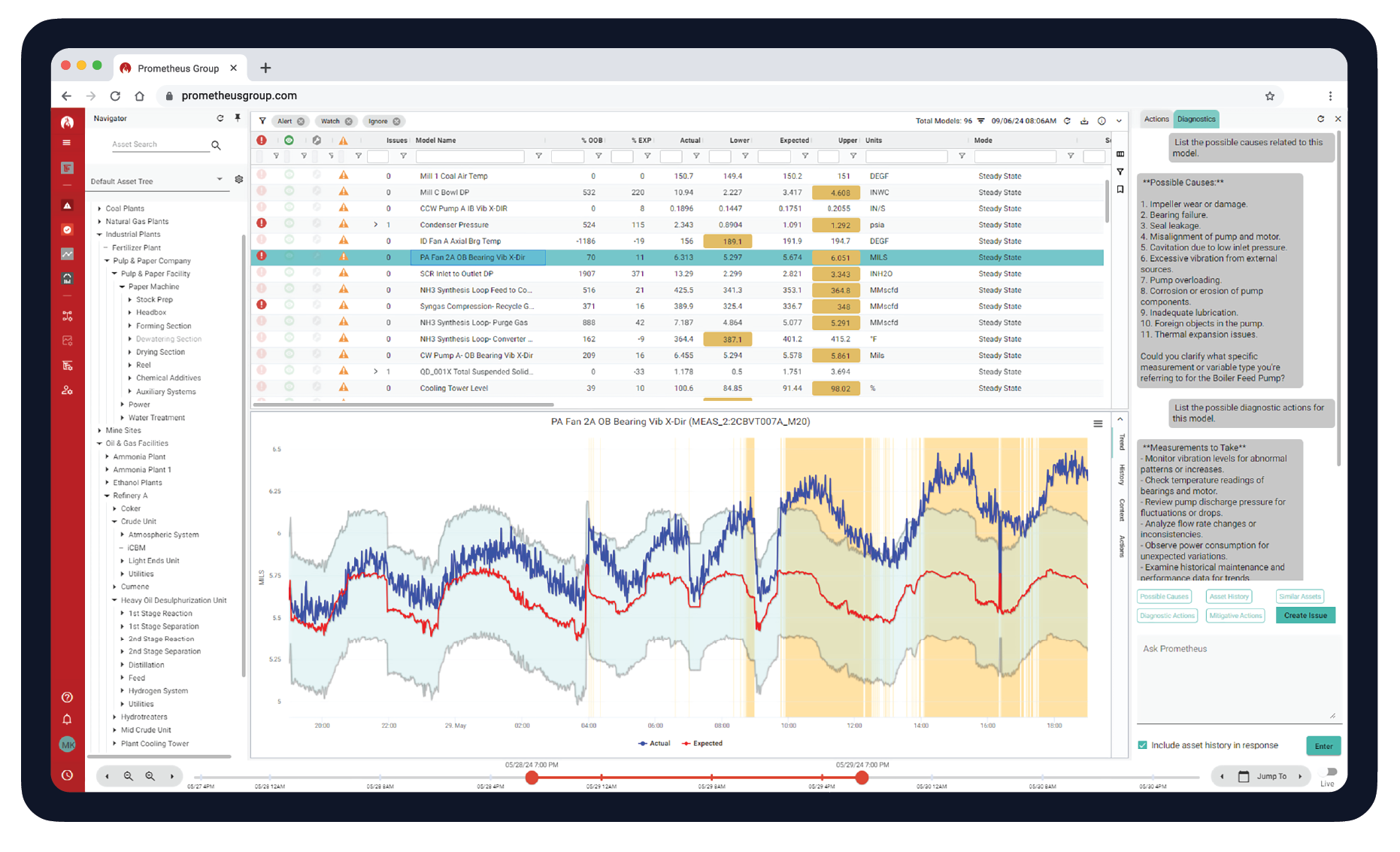Click inside the Ask Prometheus input field
The image size is (1400, 852).
1238,677
